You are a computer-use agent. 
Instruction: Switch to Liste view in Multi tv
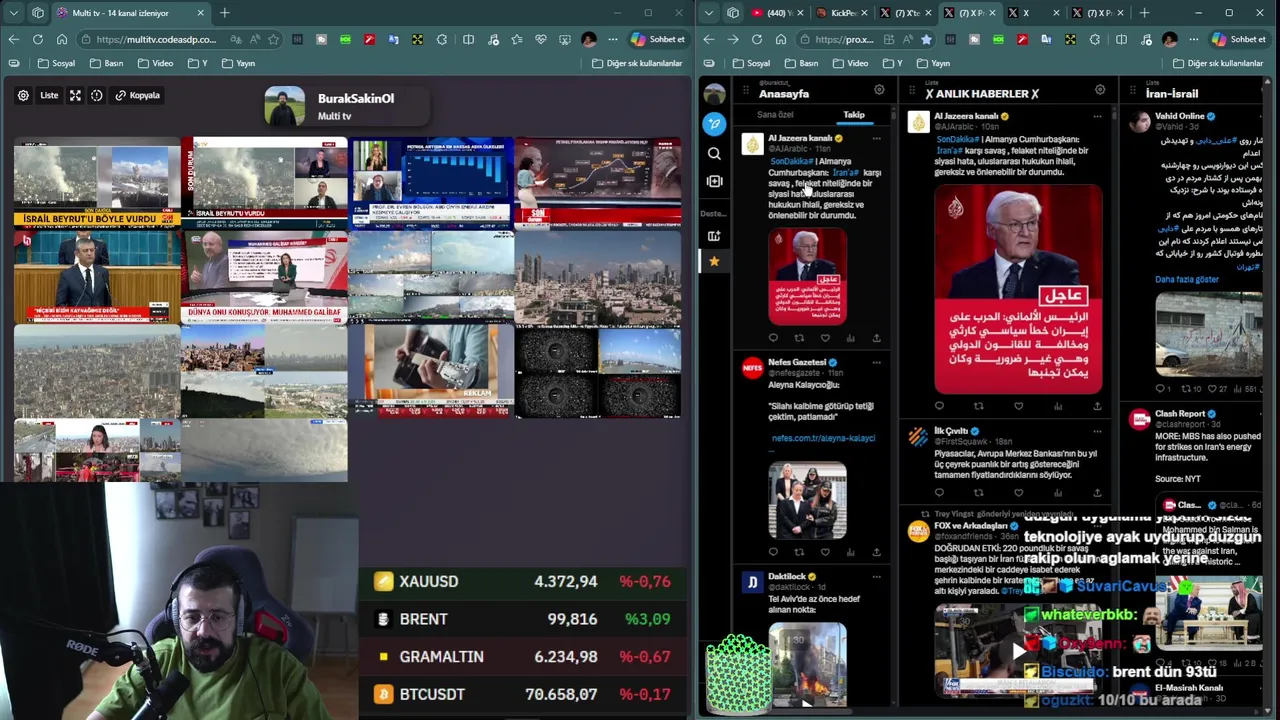coord(49,95)
